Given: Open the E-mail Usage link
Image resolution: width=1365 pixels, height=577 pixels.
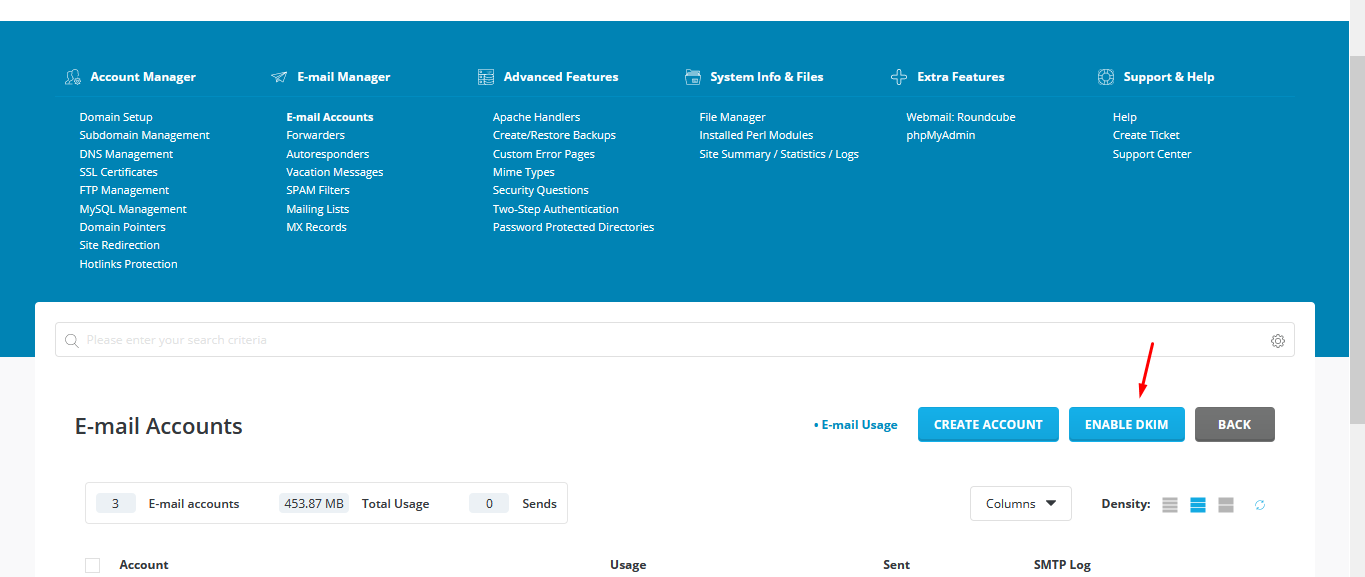Looking at the screenshot, I should [x=858, y=424].
